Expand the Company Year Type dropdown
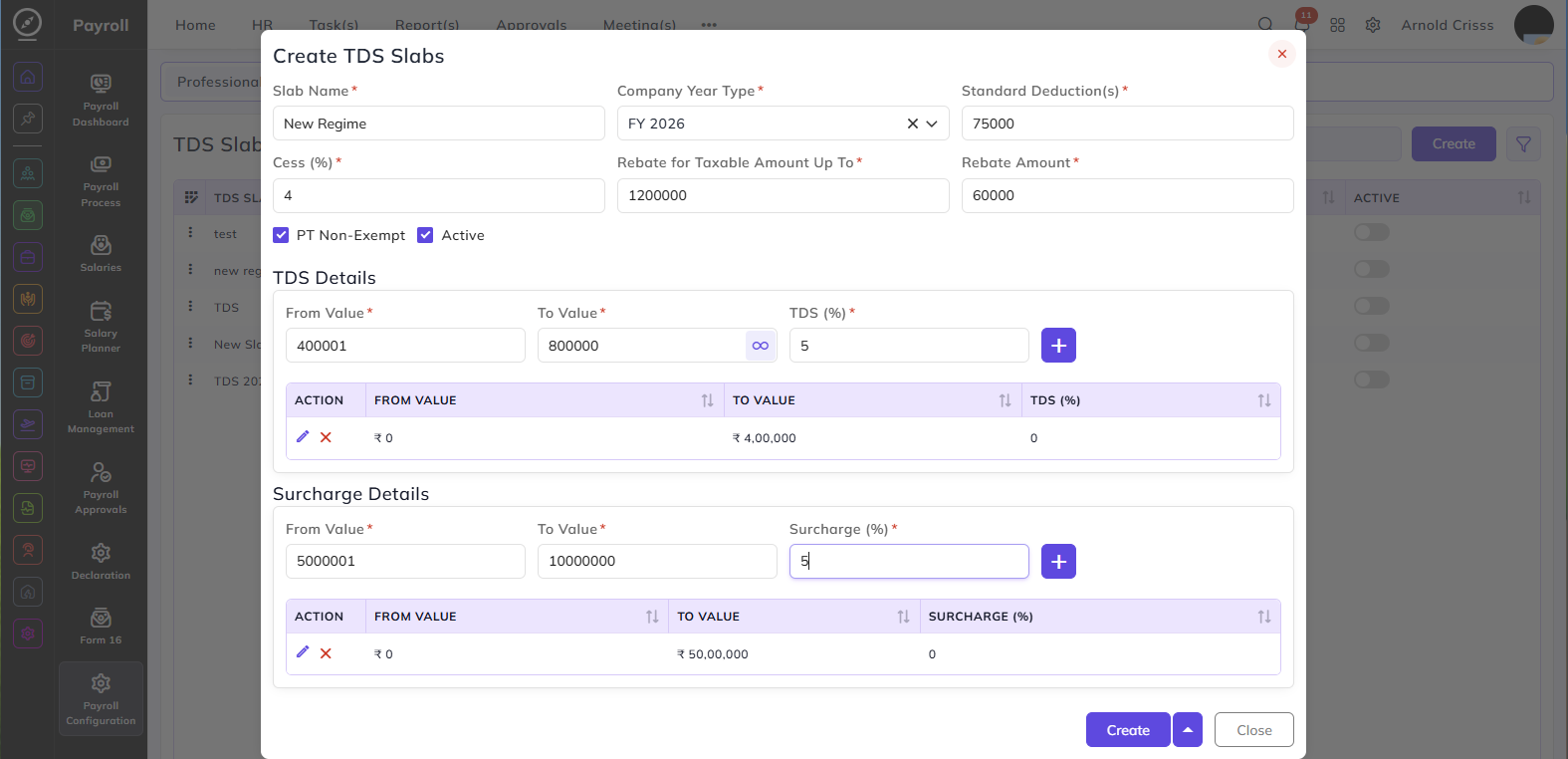The image size is (1568, 759). pyautogui.click(x=932, y=124)
